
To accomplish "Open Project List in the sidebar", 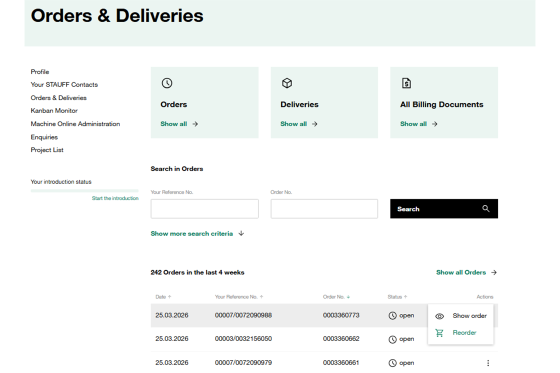I will [x=47, y=150].
